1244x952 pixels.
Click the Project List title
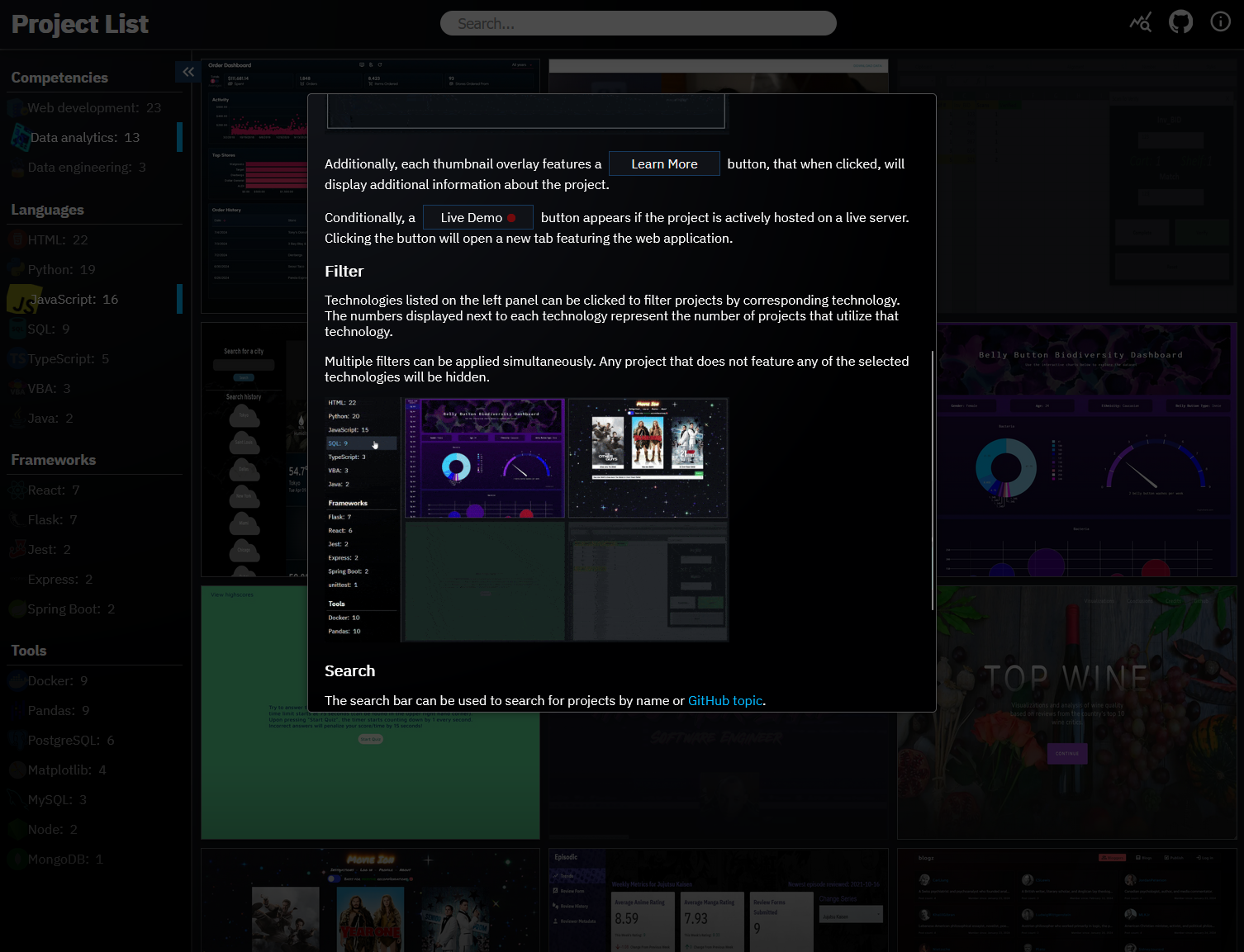tap(80, 24)
